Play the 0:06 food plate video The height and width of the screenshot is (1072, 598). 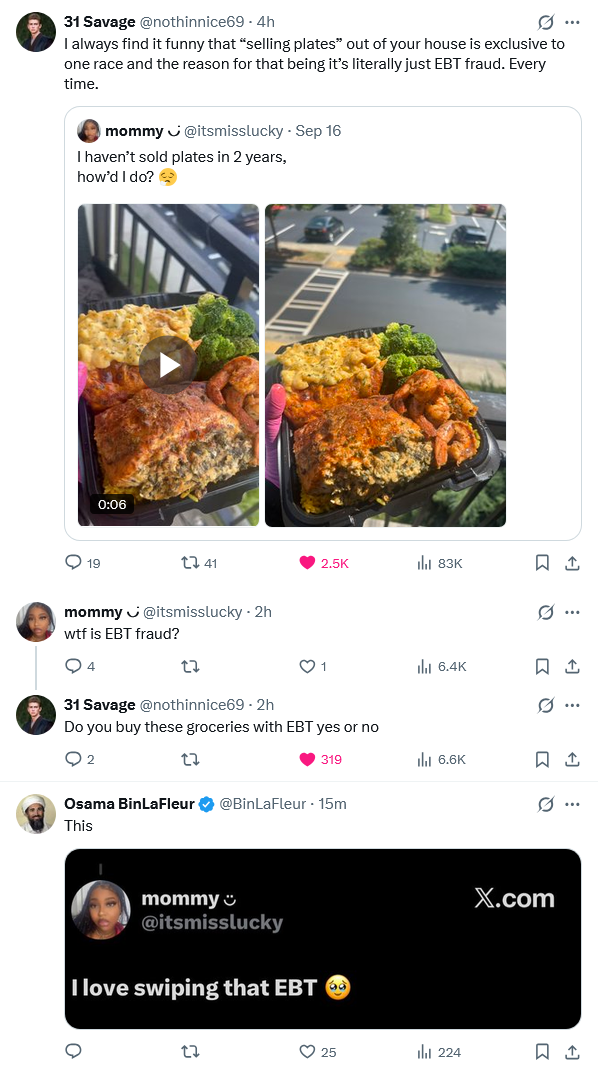pos(169,365)
